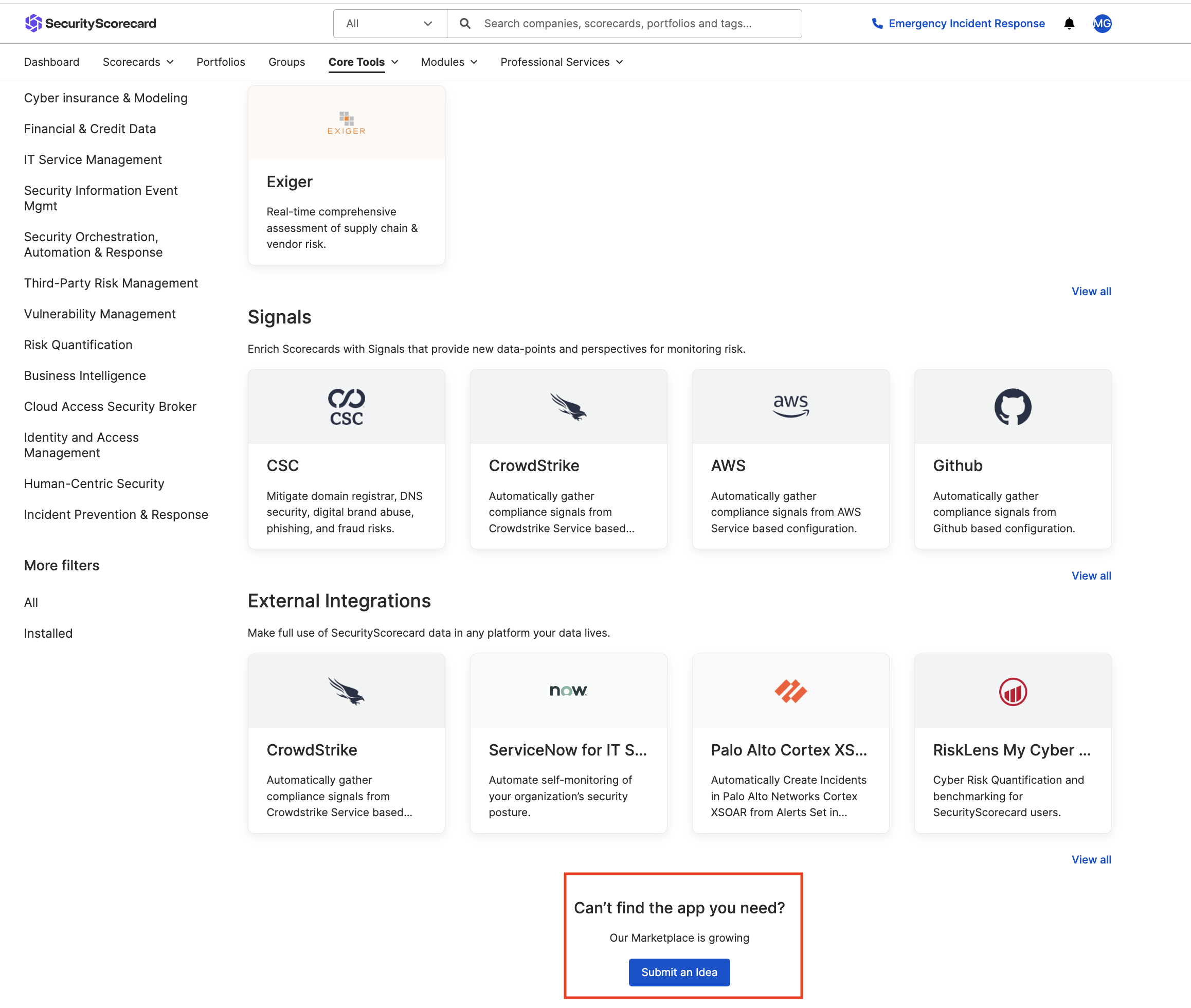The height and width of the screenshot is (1008, 1191).
Task: Click View all above the Signals section
Action: click(x=1091, y=292)
